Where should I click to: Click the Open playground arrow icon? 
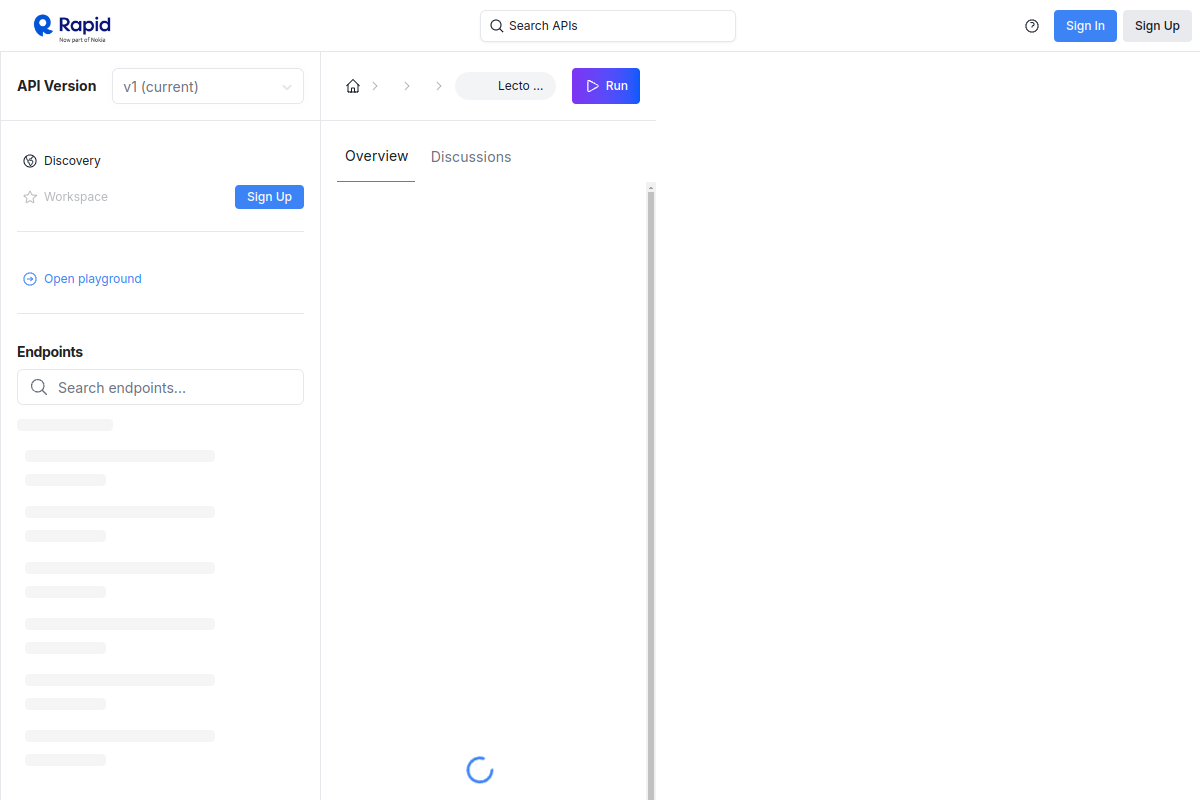[30, 279]
